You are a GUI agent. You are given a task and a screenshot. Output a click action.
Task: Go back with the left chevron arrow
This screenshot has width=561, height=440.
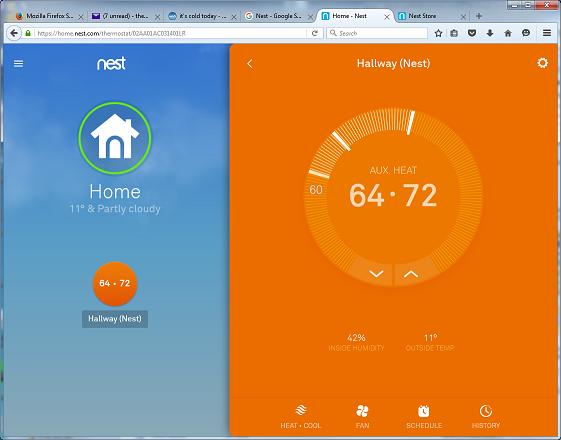250,64
